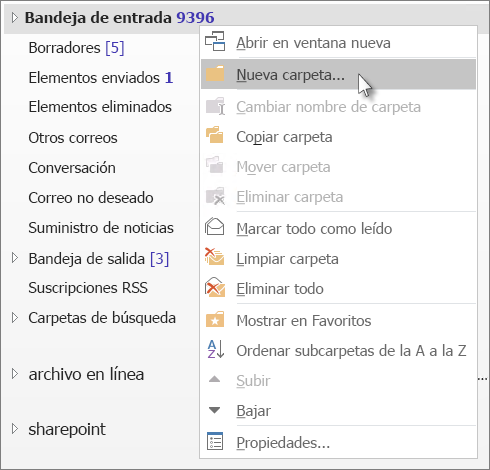Click the Bajar down-arrow icon
Image resolution: width=490 pixels, height=470 pixels.
point(214,409)
